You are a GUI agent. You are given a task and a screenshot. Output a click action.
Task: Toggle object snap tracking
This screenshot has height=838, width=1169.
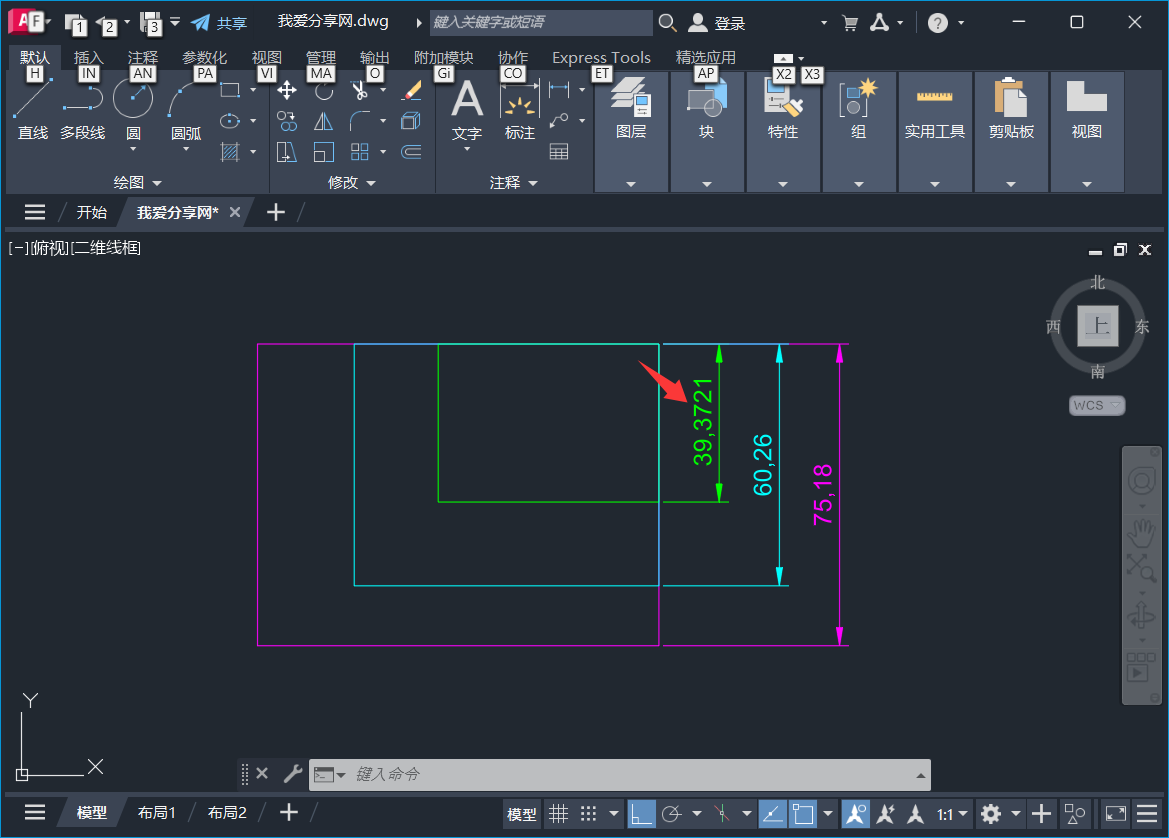point(772,814)
